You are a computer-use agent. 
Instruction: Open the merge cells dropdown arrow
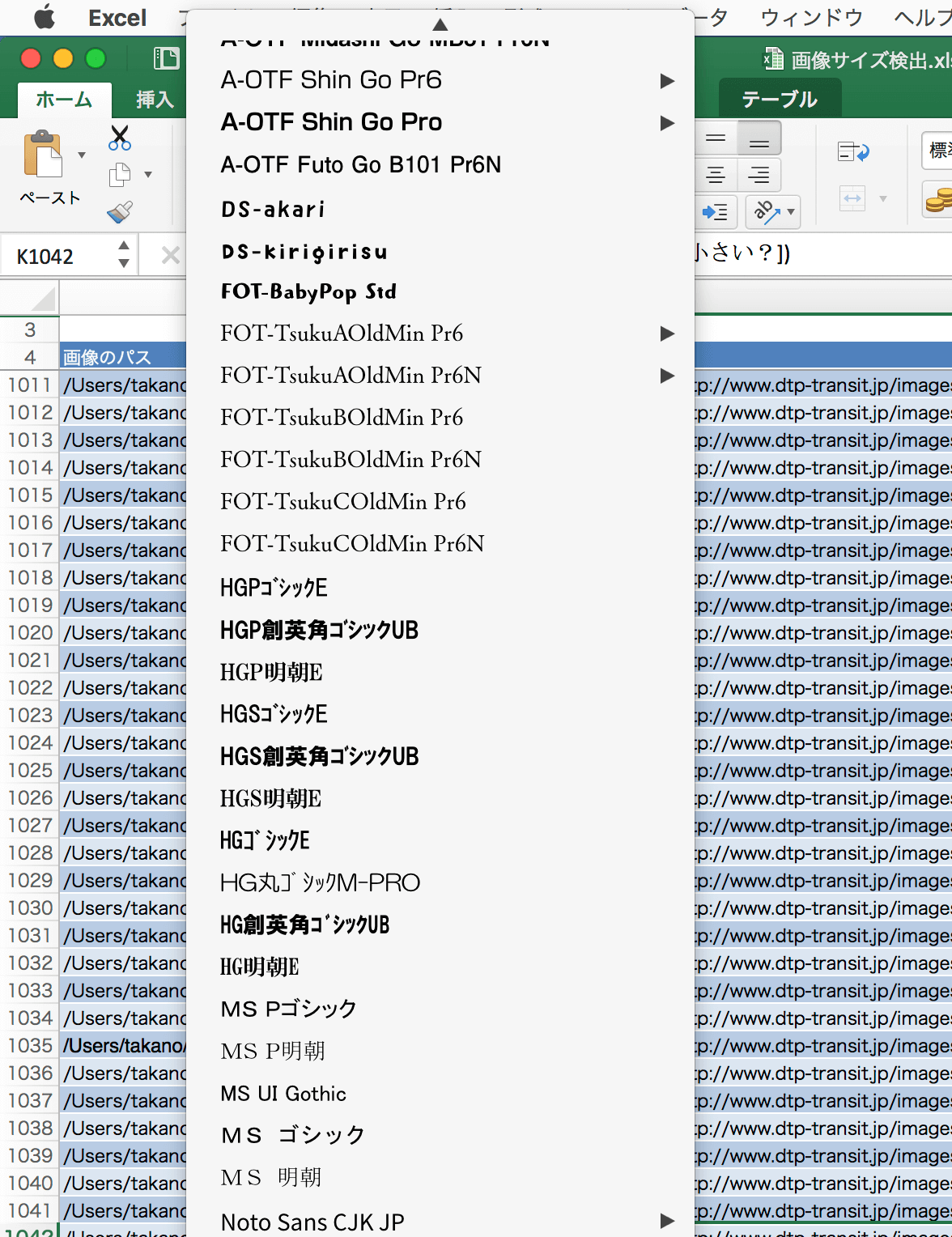883,198
